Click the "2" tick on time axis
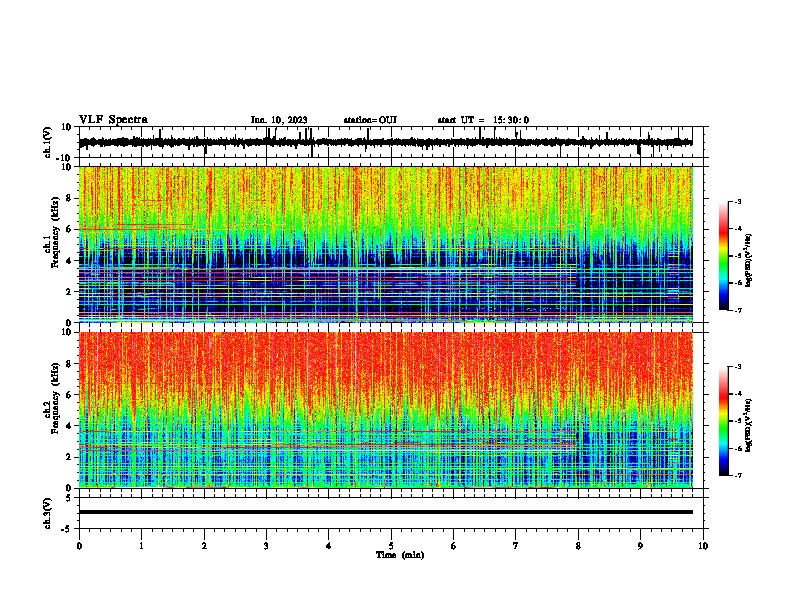792x612 pixels. click(x=204, y=546)
